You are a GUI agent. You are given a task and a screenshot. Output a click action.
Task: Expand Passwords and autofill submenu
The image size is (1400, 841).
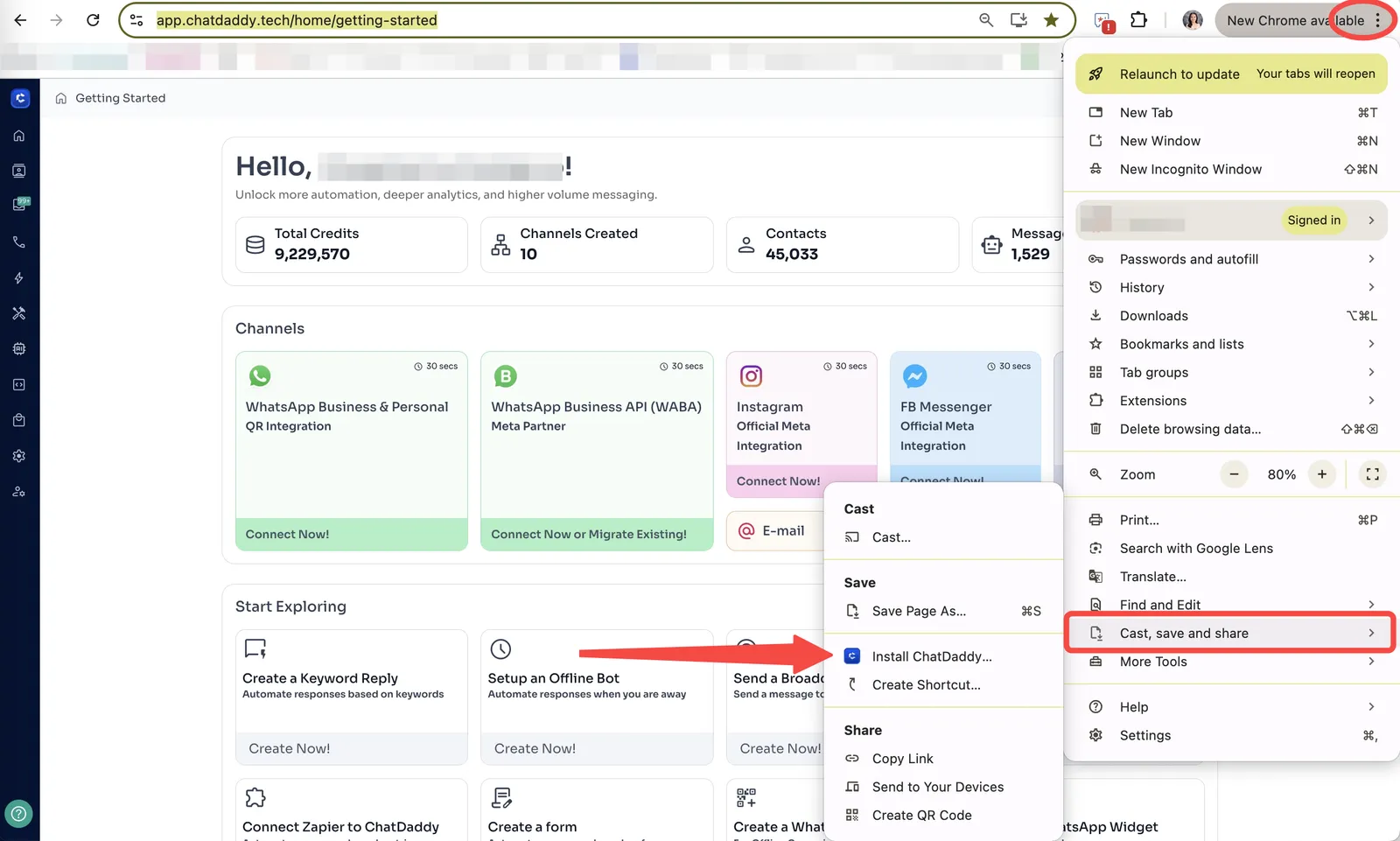point(1230,259)
